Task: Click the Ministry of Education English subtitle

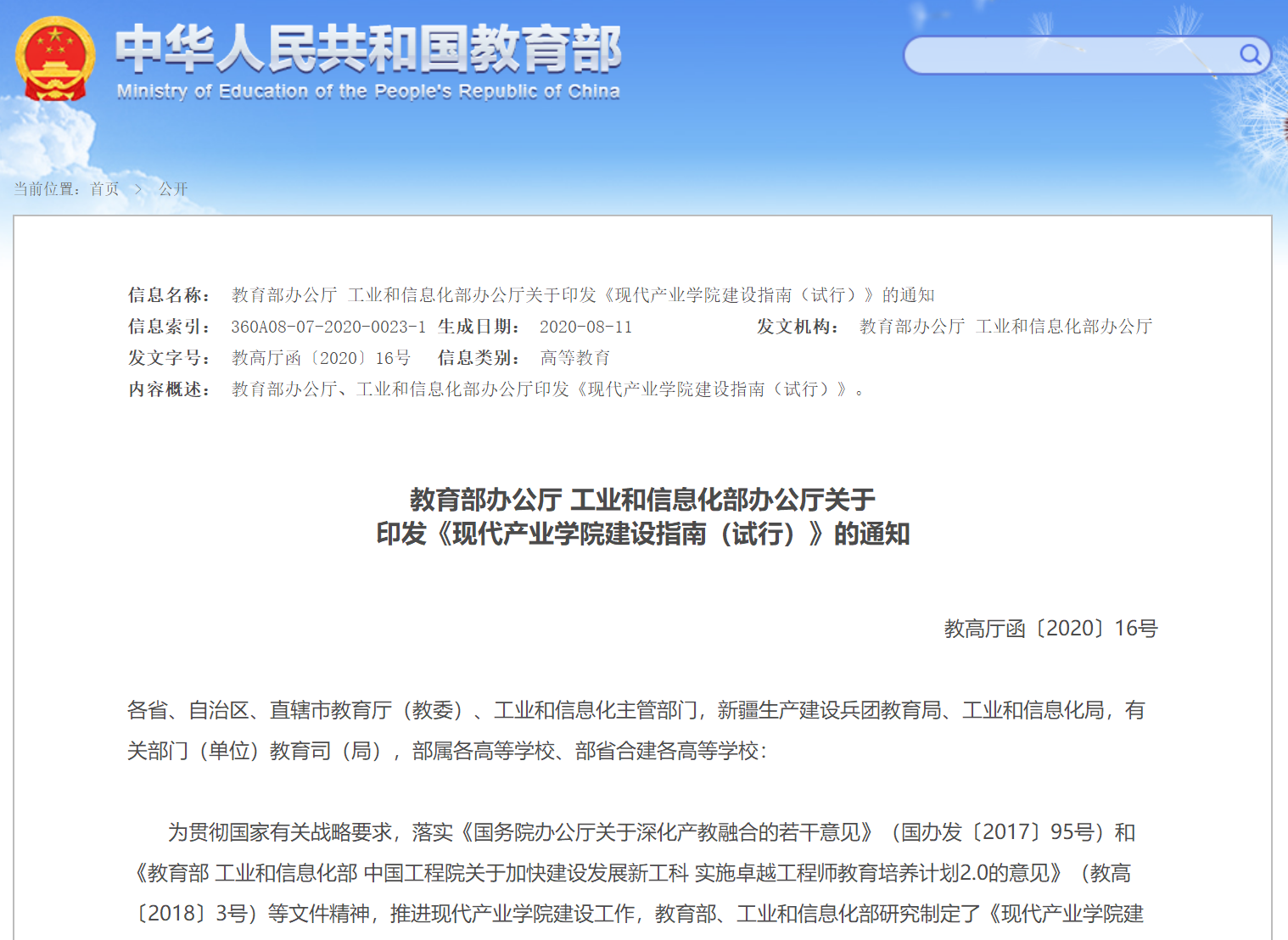Action: pos(368,92)
